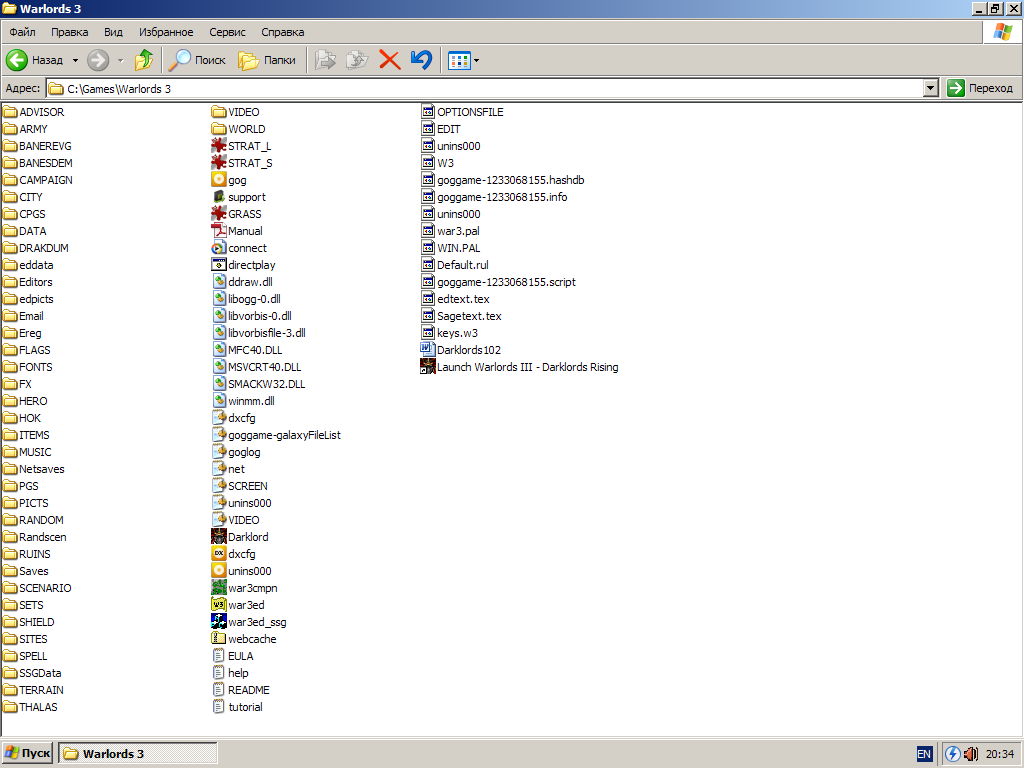The image size is (1024, 768).
Task: Select the WORLD folder
Action: pos(238,129)
